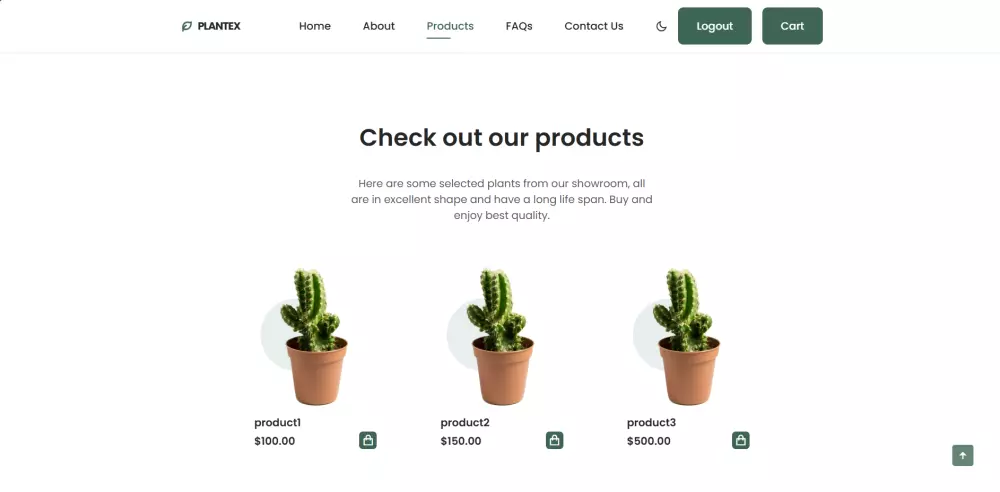The width and height of the screenshot is (1000, 492).
Task: Navigate to Contact Us
Action: [x=594, y=26]
